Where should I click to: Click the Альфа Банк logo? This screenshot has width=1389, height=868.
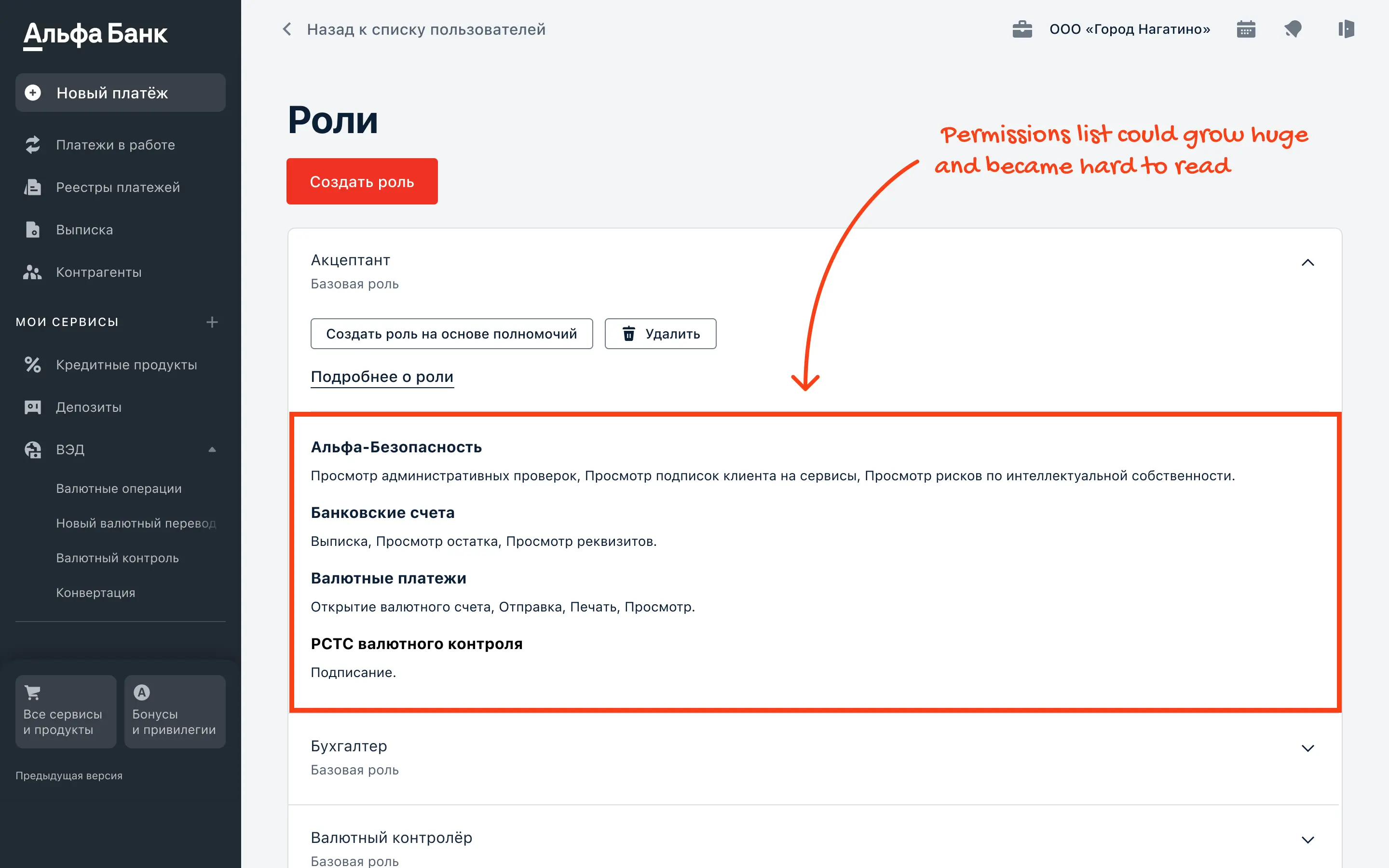(x=95, y=34)
